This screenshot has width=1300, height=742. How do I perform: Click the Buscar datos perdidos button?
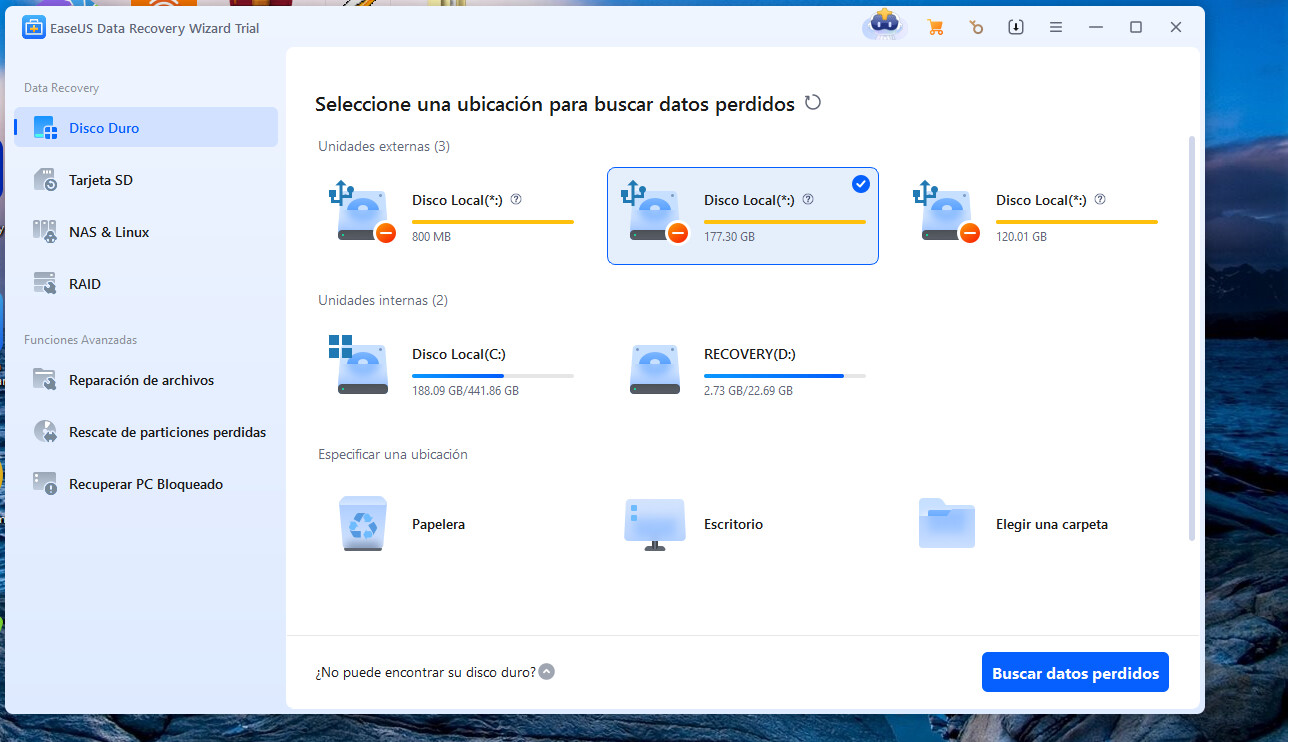pos(1075,673)
